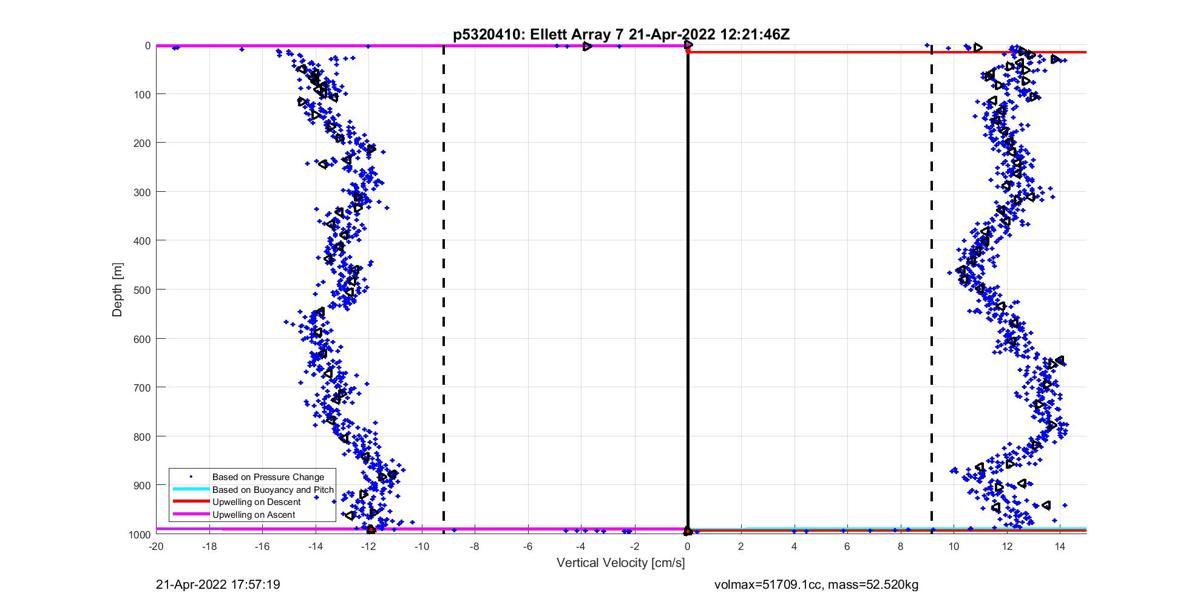
Task: Click depth axis tick label '500'
Action: tap(141, 290)
